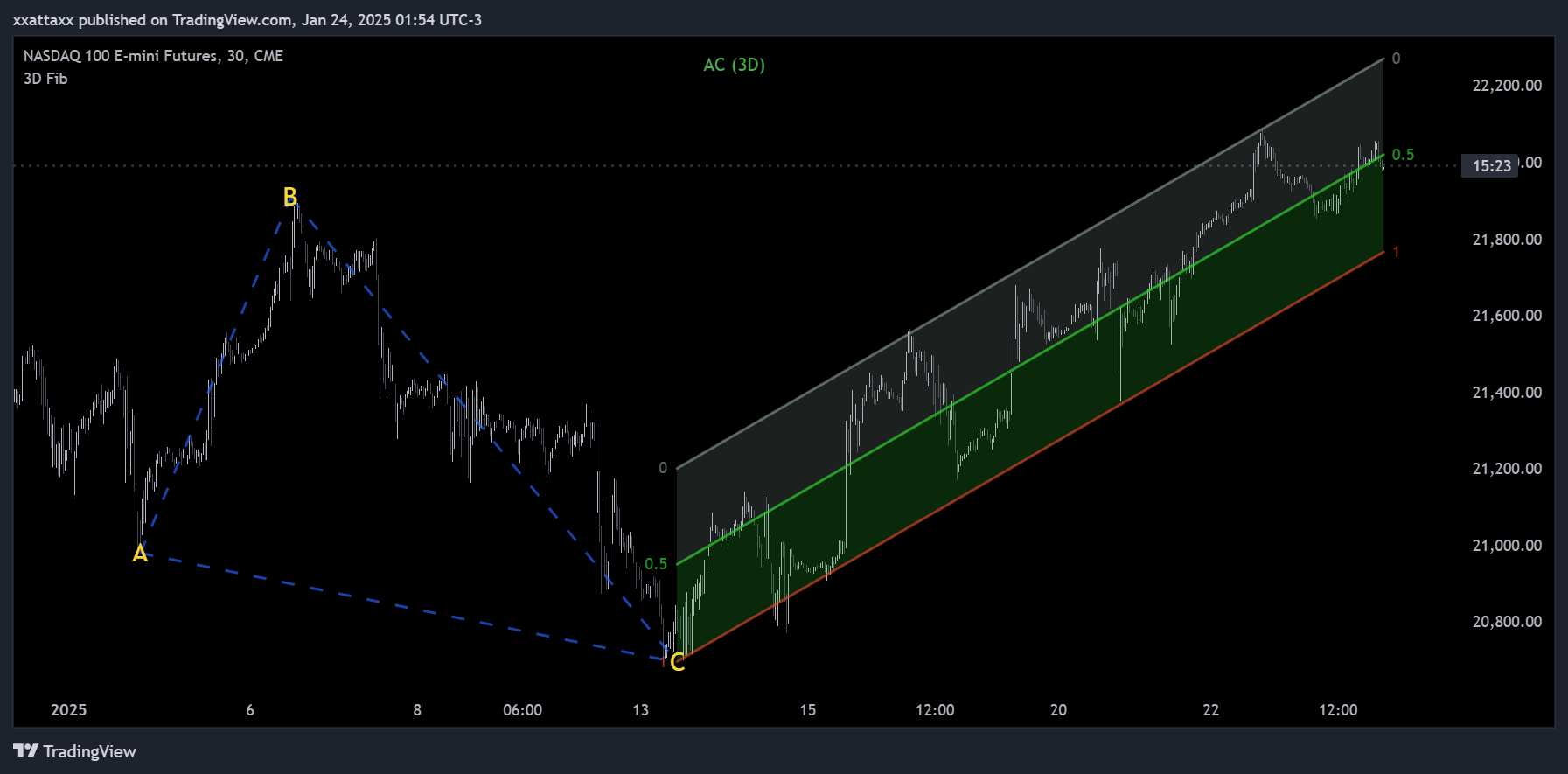Select the green 'AC (3D)' label
This screenshot has width=1568, height=774.
[x=735, y=65]
